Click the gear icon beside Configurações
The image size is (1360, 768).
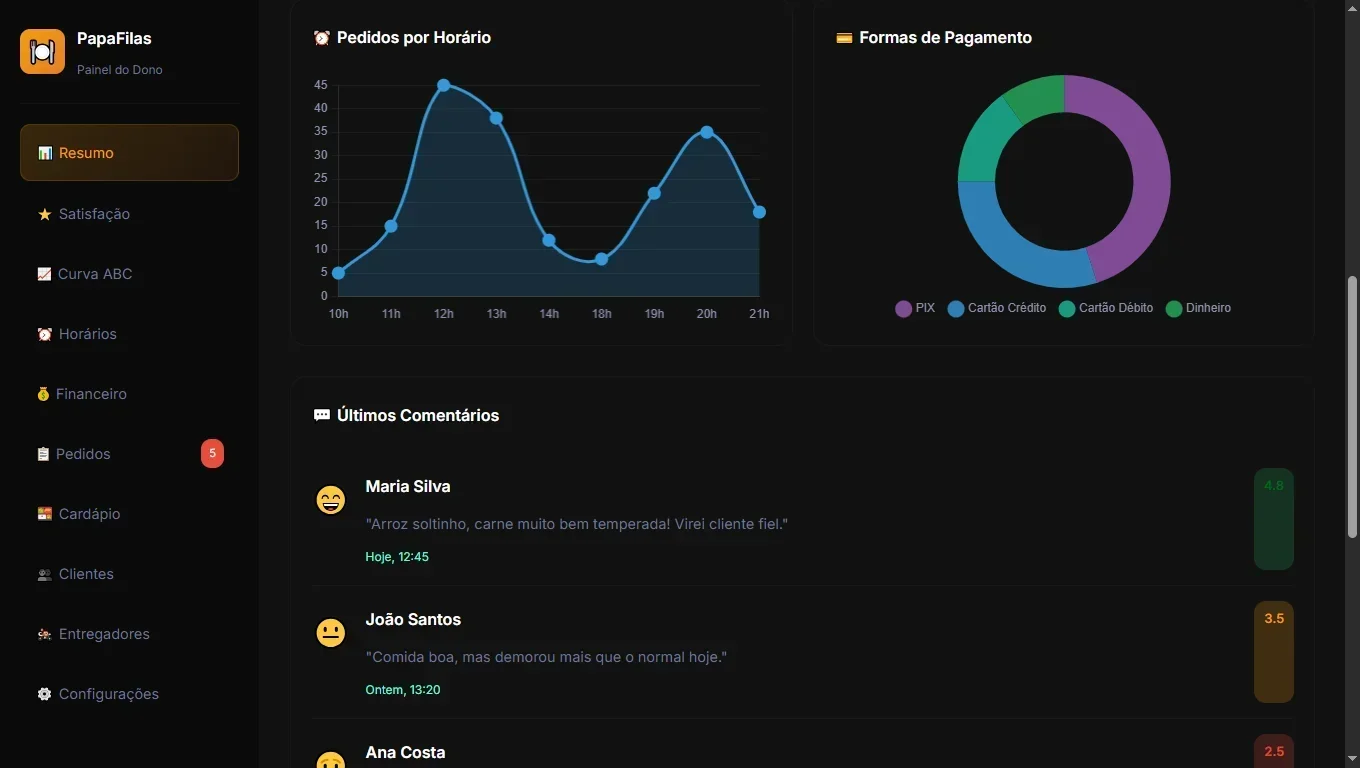(x=44, y=694)
